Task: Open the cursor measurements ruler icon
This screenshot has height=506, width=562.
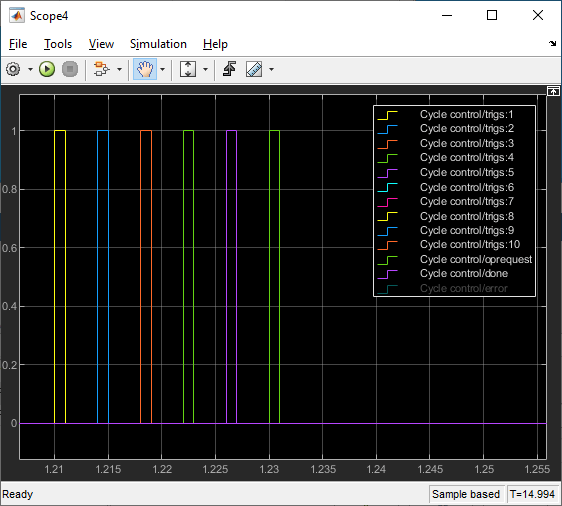Action: (254, 69)
